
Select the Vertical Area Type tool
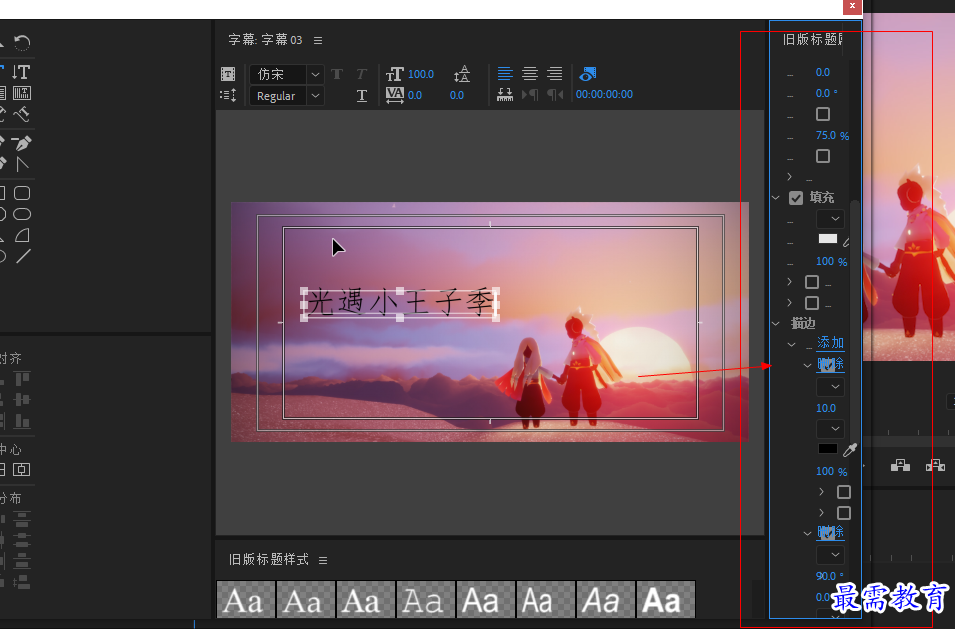tap(22, 93)
